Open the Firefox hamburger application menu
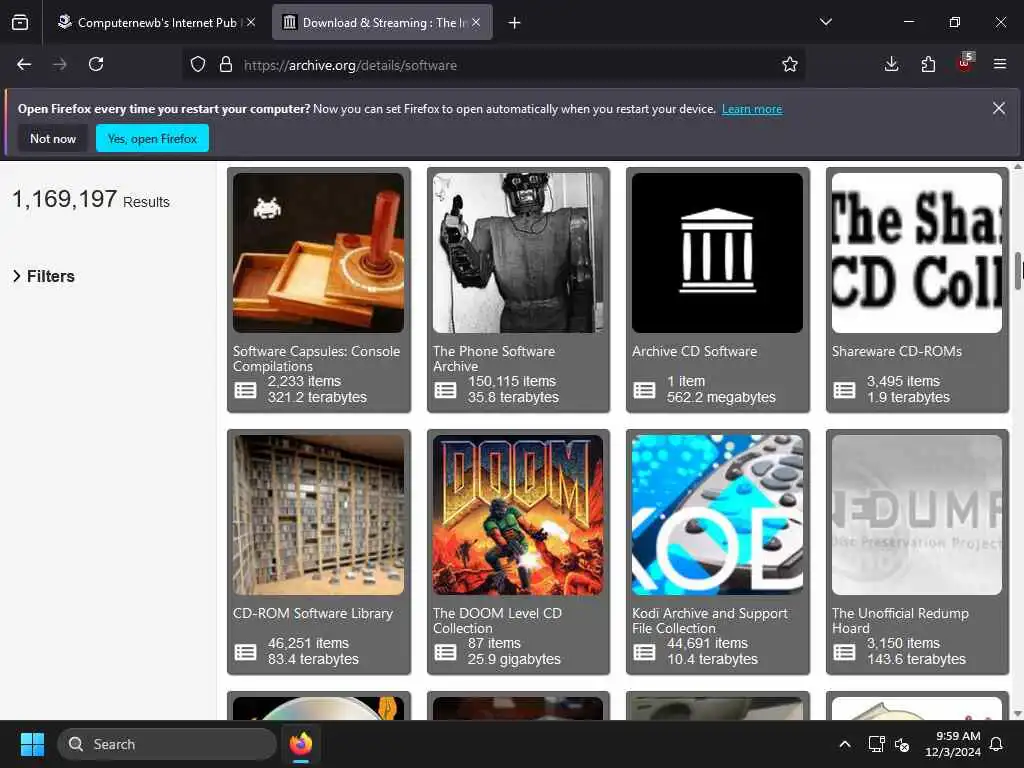1024x768 pixels. (x=1000, y=64)
